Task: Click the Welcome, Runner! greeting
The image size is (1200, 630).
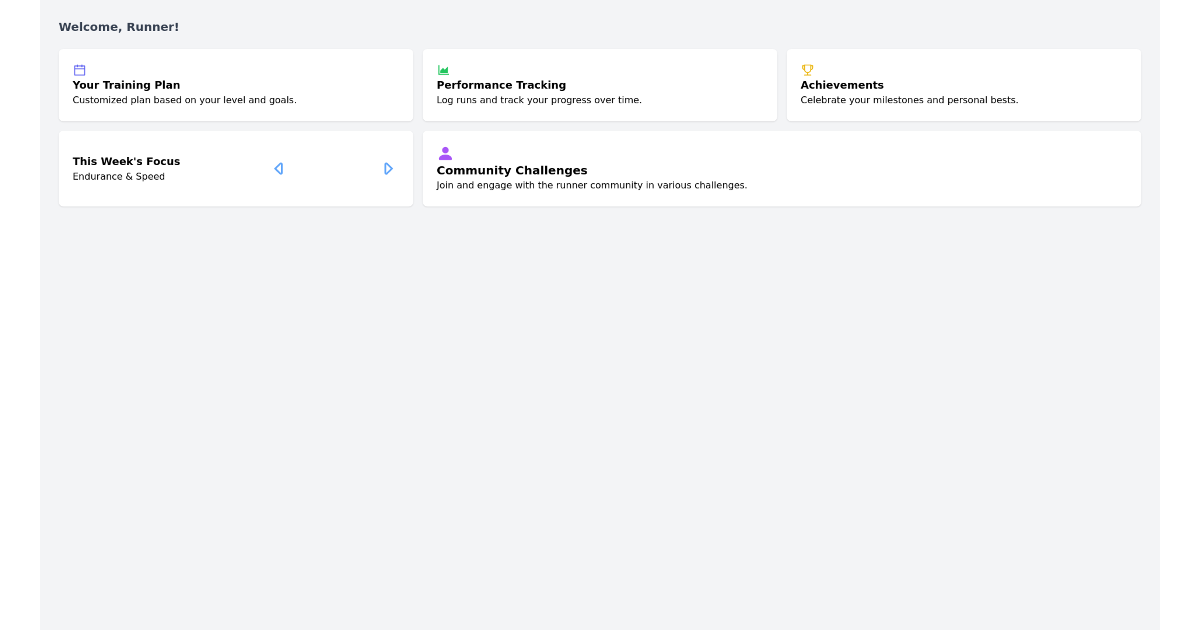Action: click(x=119, y=27)
